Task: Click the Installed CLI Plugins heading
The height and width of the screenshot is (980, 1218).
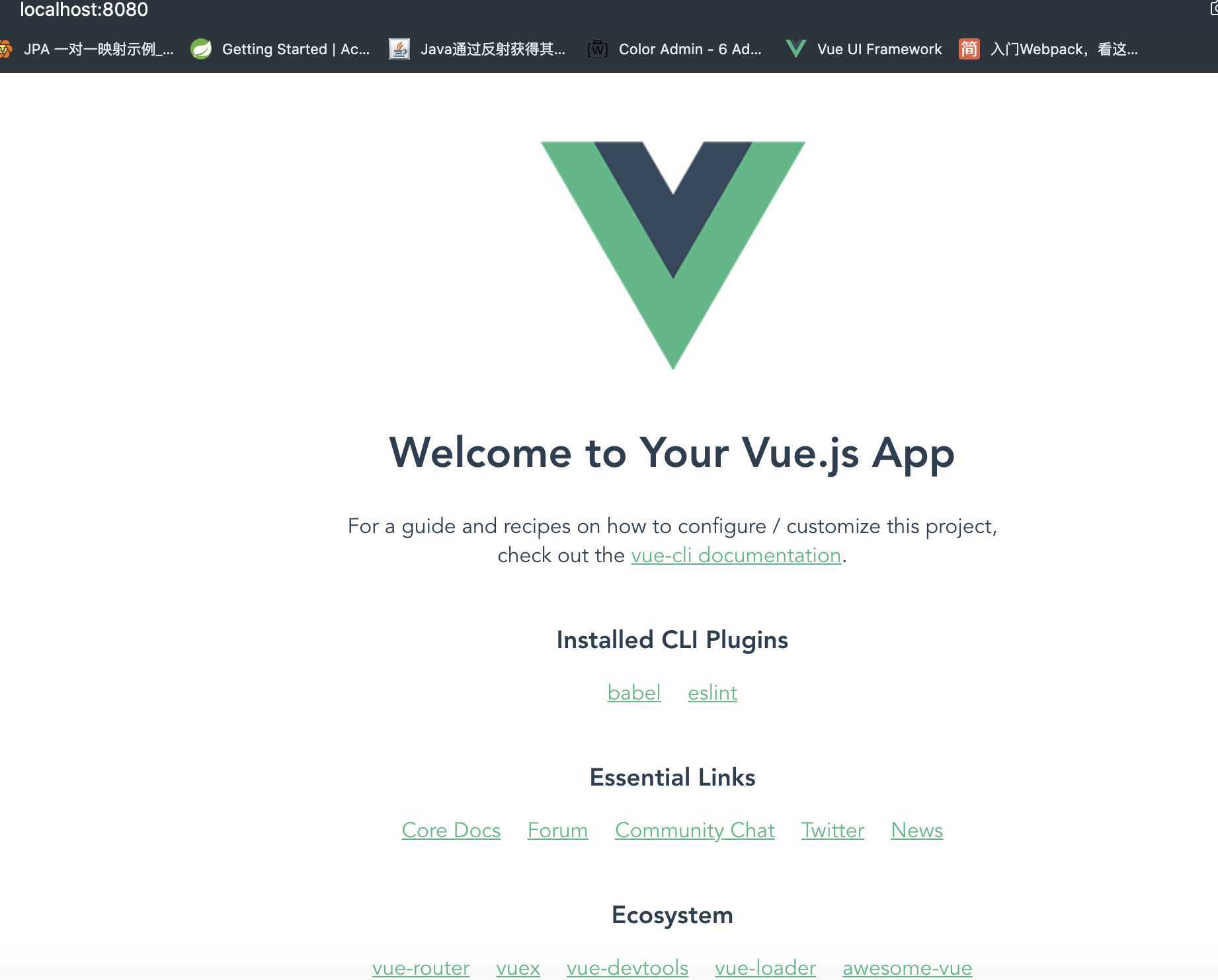Action: coord(672,640)
